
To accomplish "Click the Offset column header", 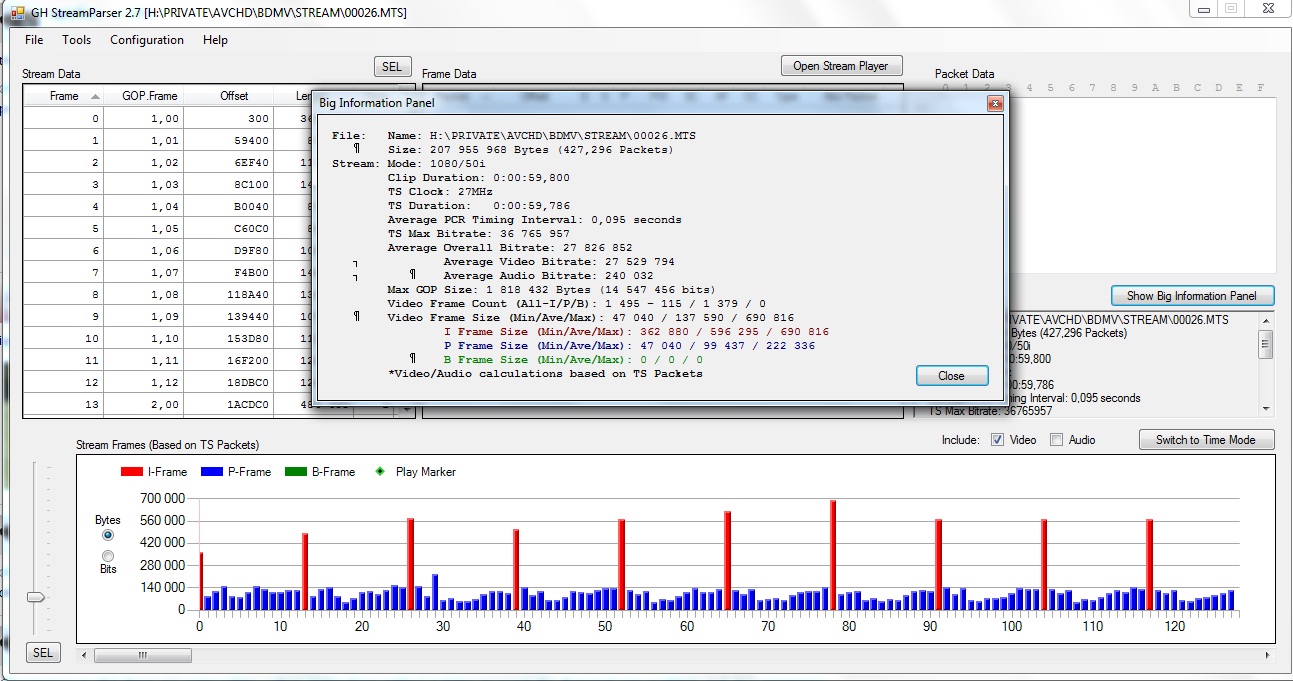I will [235, 96].
